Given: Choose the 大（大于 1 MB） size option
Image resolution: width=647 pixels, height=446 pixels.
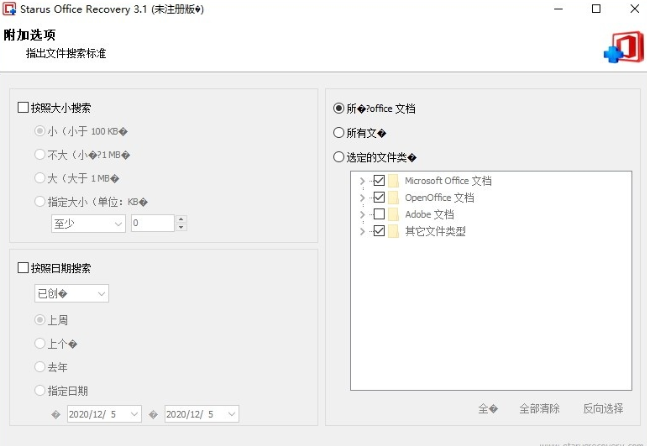Looking at the screenshot, I should [40, 178].
